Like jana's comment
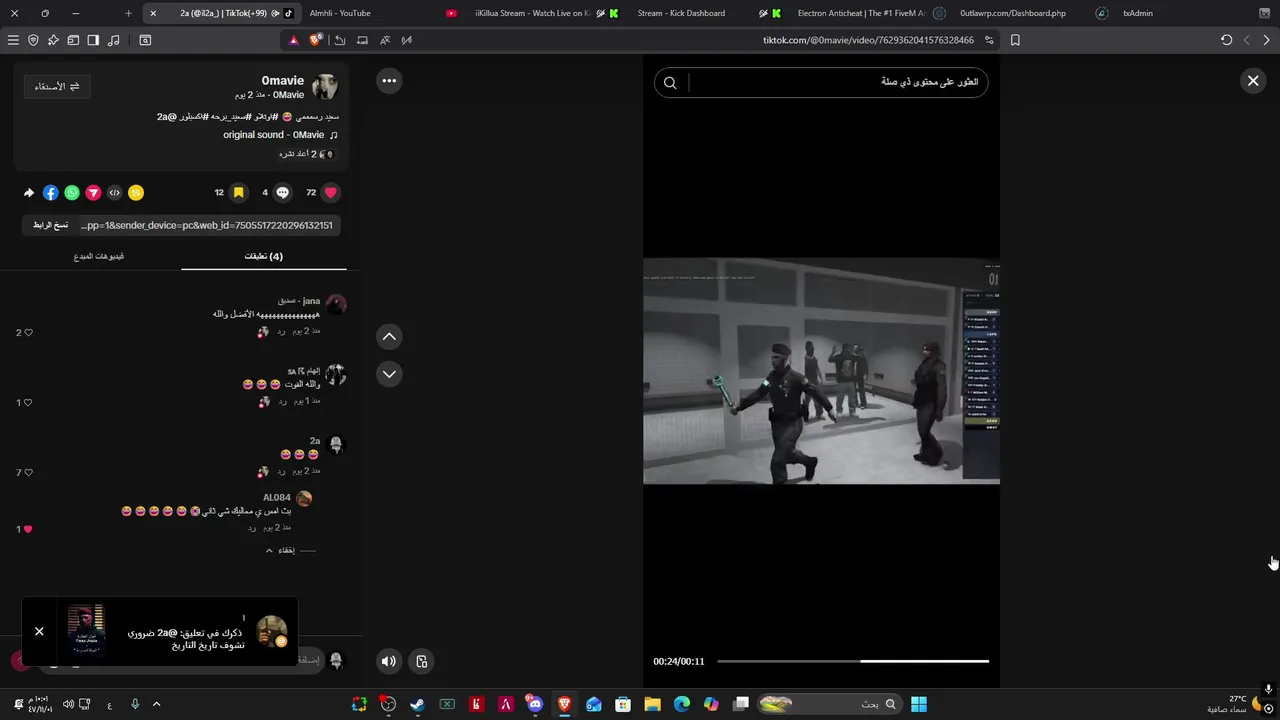 [28, 332]
